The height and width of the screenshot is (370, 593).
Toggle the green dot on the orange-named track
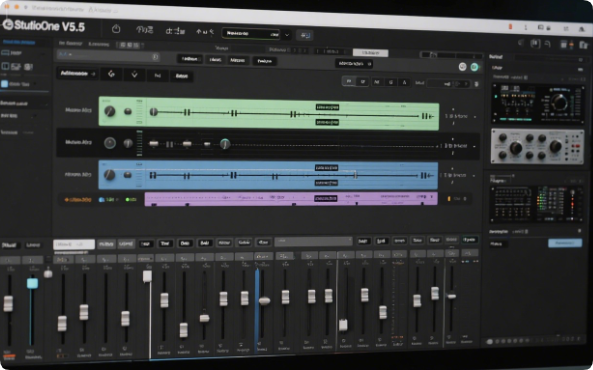[127, 199]
